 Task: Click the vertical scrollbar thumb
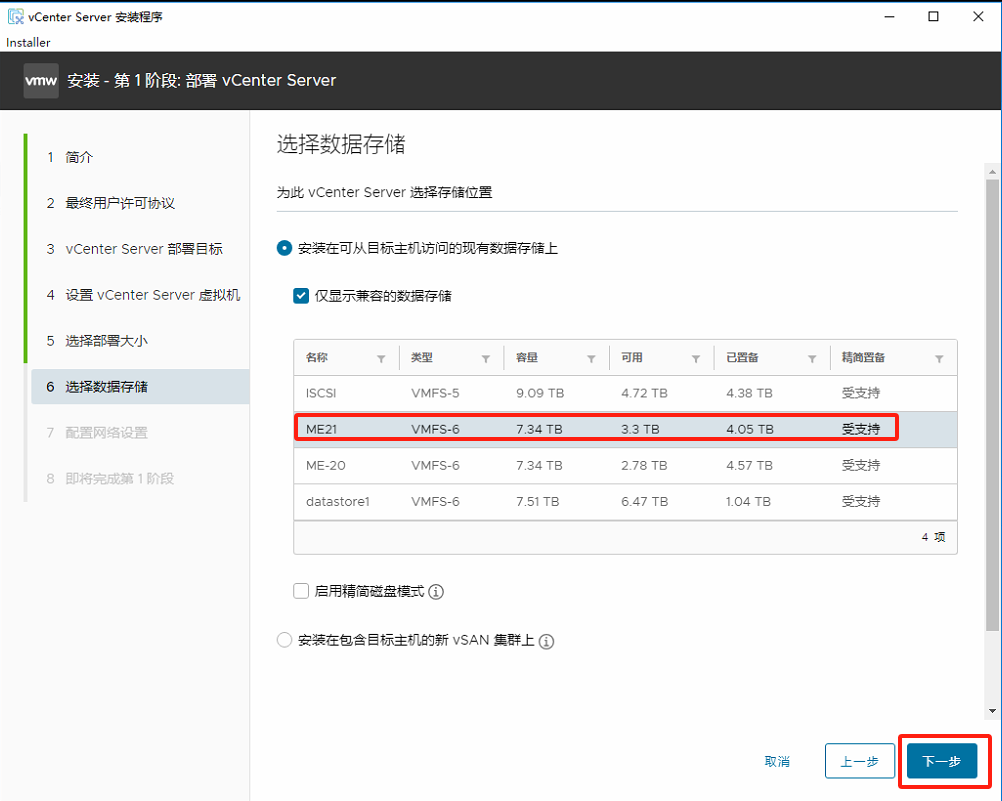(x=992, y=405)
